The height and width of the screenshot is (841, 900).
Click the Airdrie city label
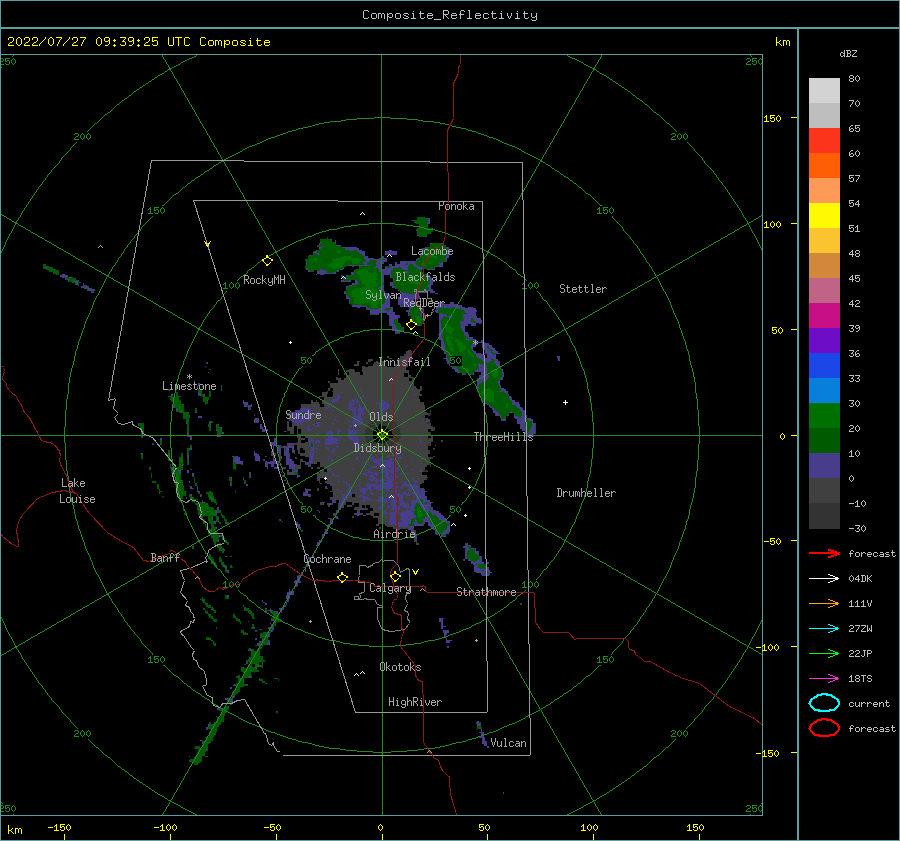click(x=394, y=534)
